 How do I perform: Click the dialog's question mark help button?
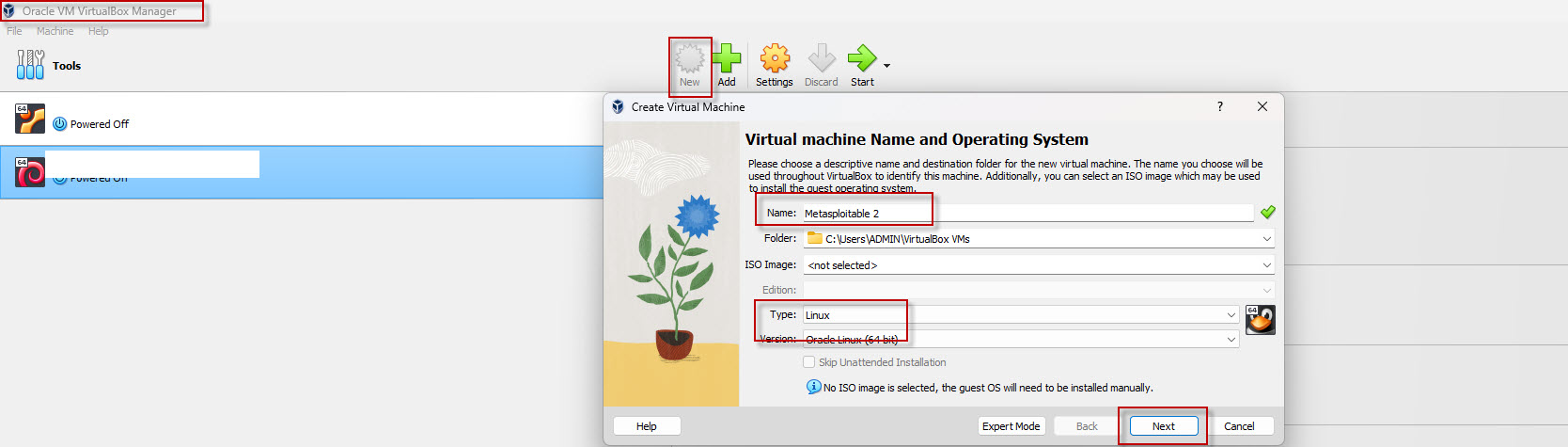(x=1220, y=106)
